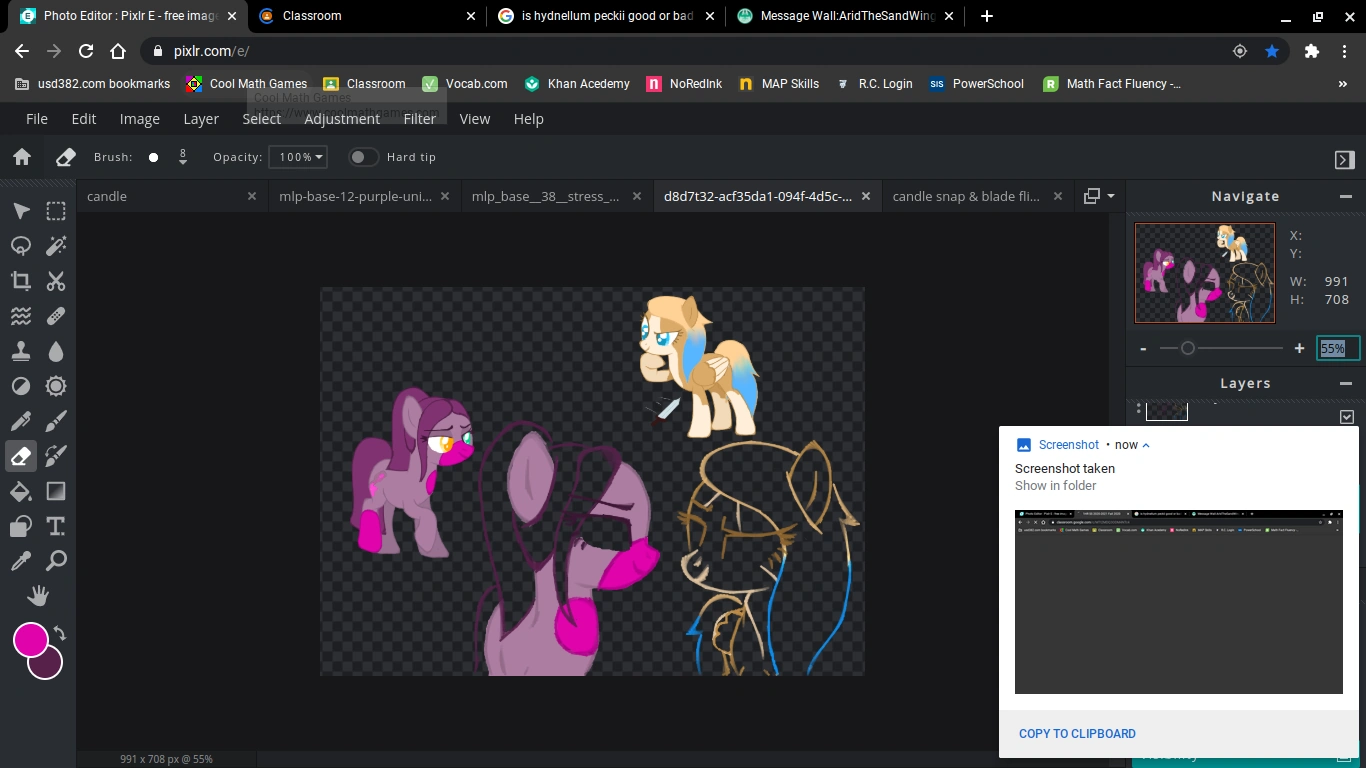
Task: Toggle the layer visibility checkbox
Action: [1347, 416]
